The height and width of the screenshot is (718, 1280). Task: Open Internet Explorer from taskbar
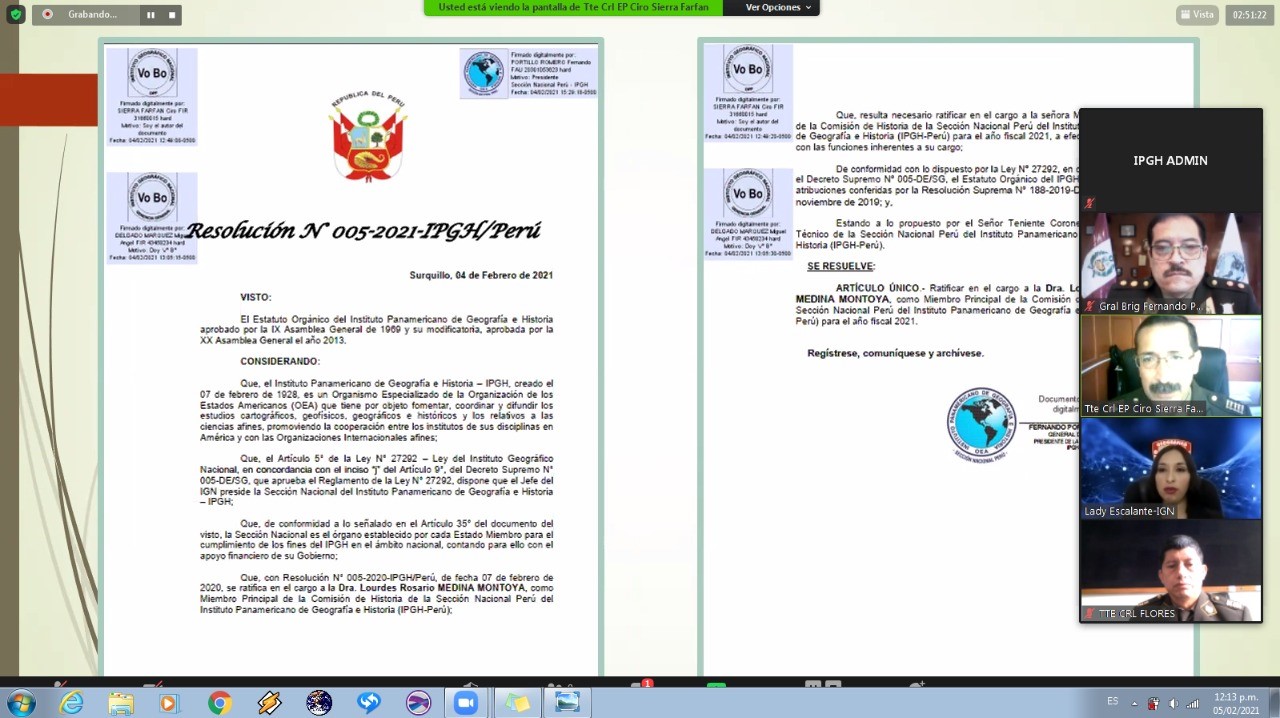tap(72, 703)
